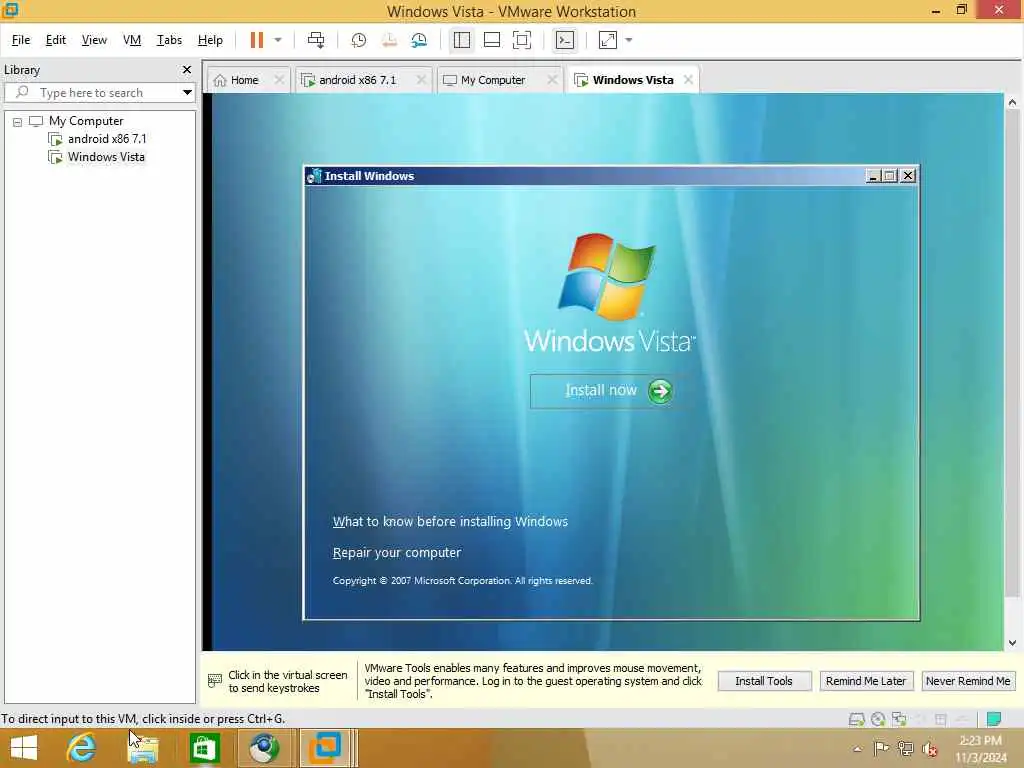Image resolution: width=1024 pixels, height=768 pixels.
Task: Click scroll down arrow of VM view
Action: click(1012, 643)
